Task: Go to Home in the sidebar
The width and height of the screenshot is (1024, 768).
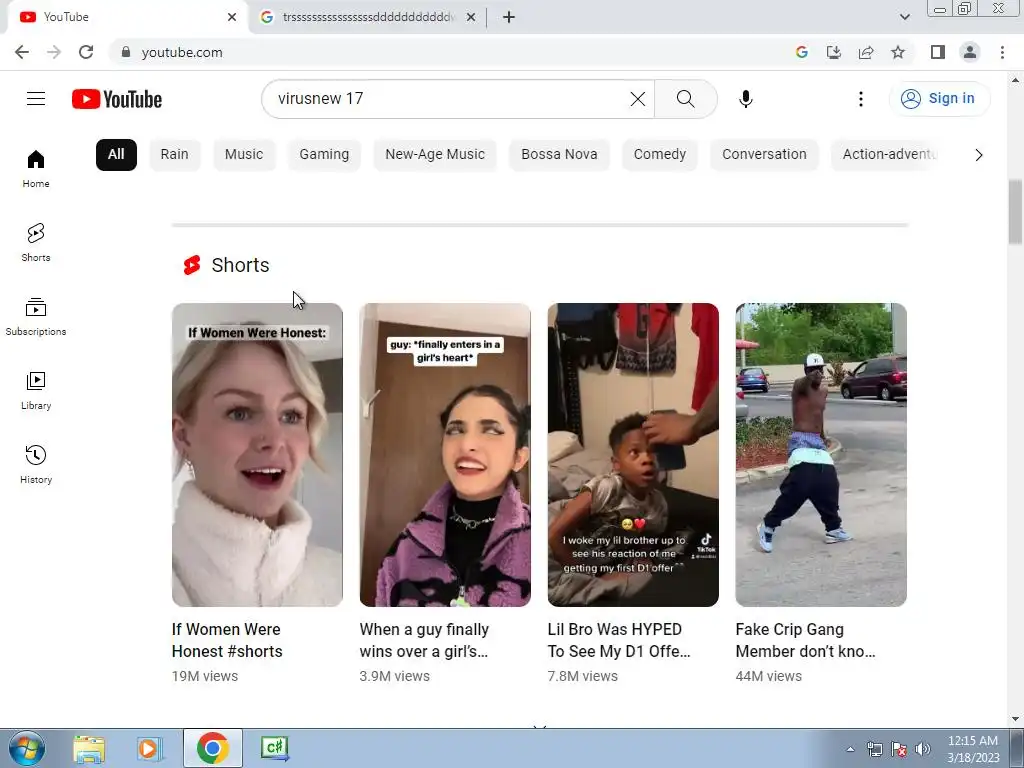Action: pos(36,168)
